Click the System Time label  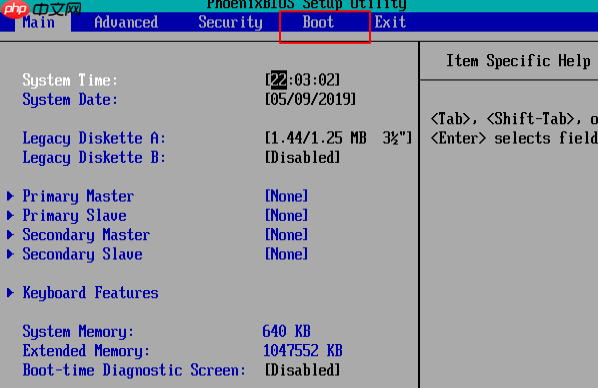tap(70, 80)
